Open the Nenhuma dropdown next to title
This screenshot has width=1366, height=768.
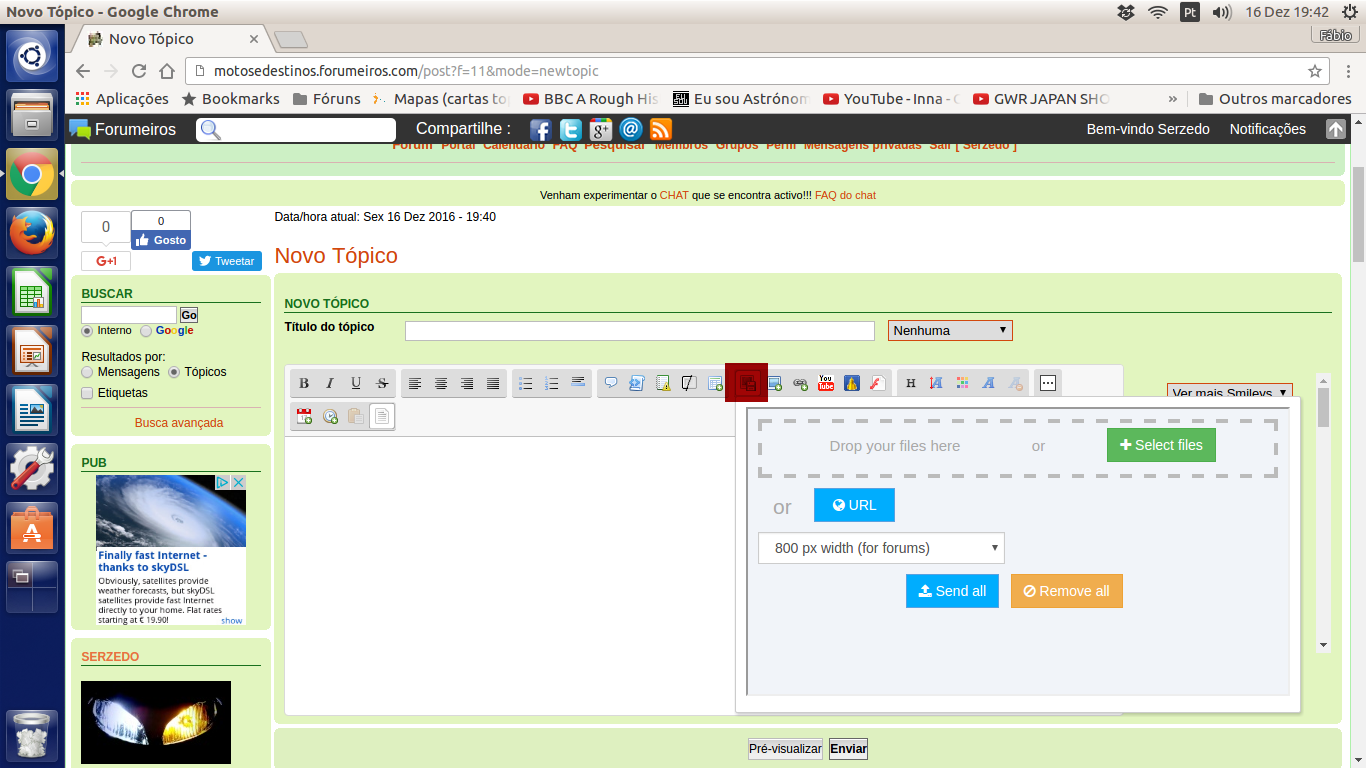pyautogui.click(x=950, y=330)
